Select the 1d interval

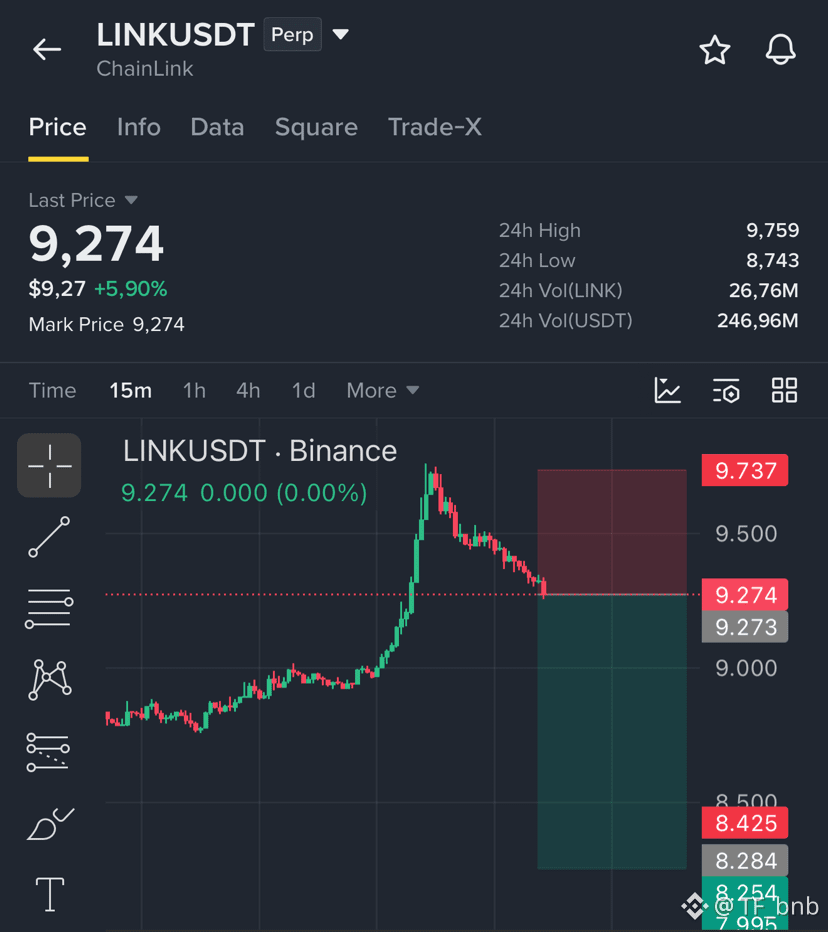click(x=303, y=391)
